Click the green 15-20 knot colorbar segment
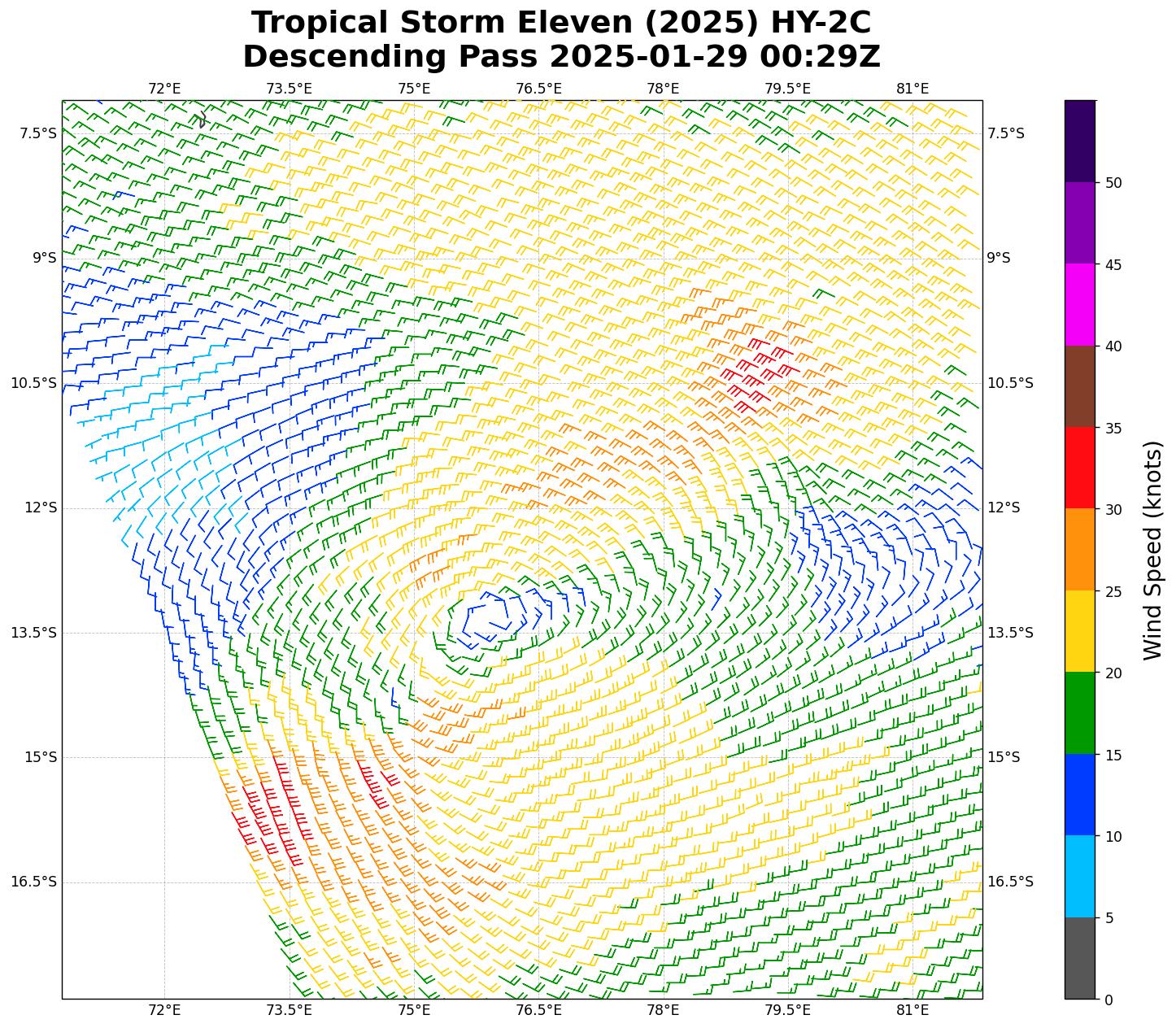The image size is (1176, 1028). tap(1079, 712)
